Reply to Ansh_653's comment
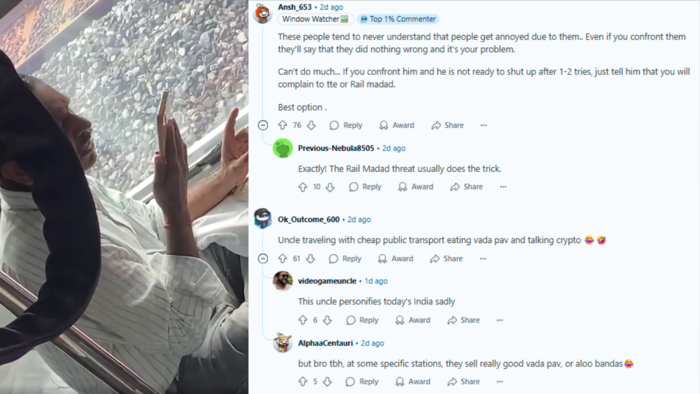 coord(346,125)
